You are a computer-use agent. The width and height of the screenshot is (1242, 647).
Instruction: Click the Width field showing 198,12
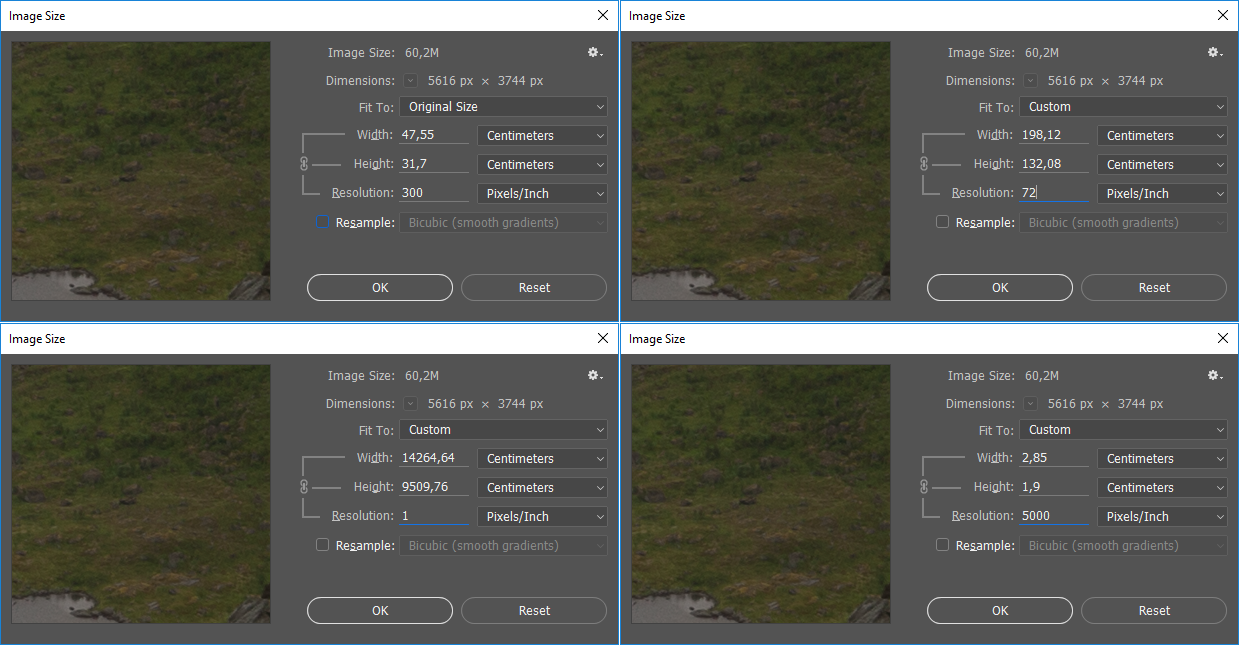click(x=1054, y=135)
